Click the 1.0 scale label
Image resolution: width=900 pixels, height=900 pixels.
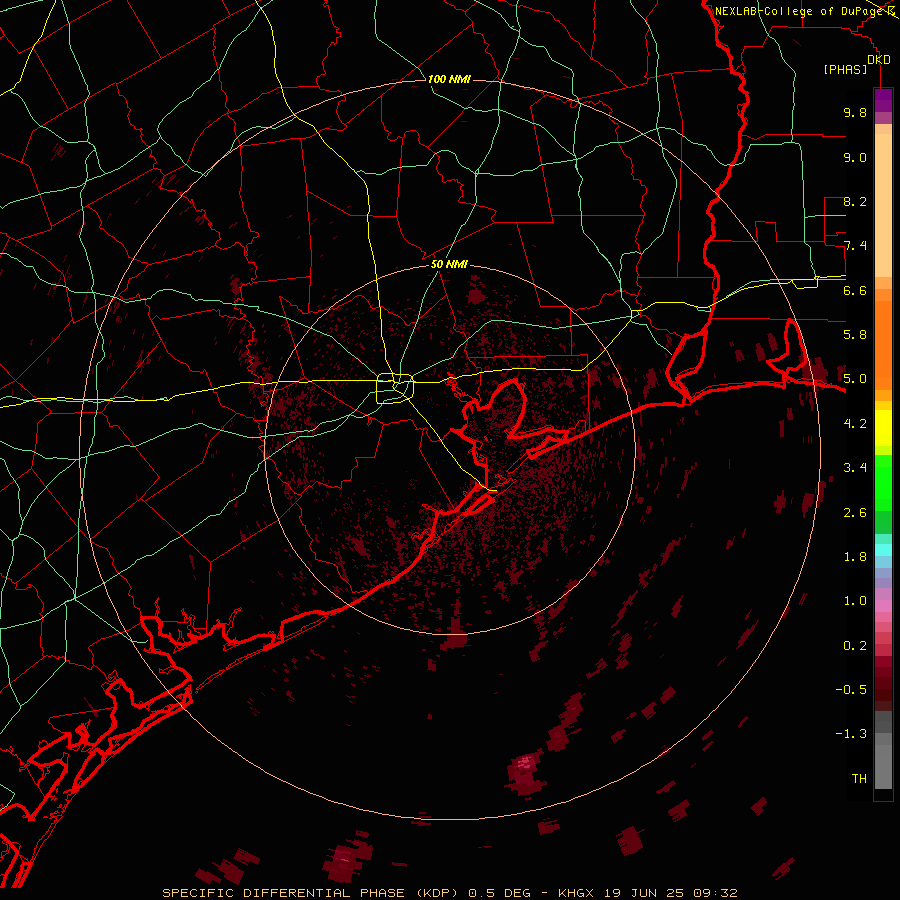coord(855,601)
